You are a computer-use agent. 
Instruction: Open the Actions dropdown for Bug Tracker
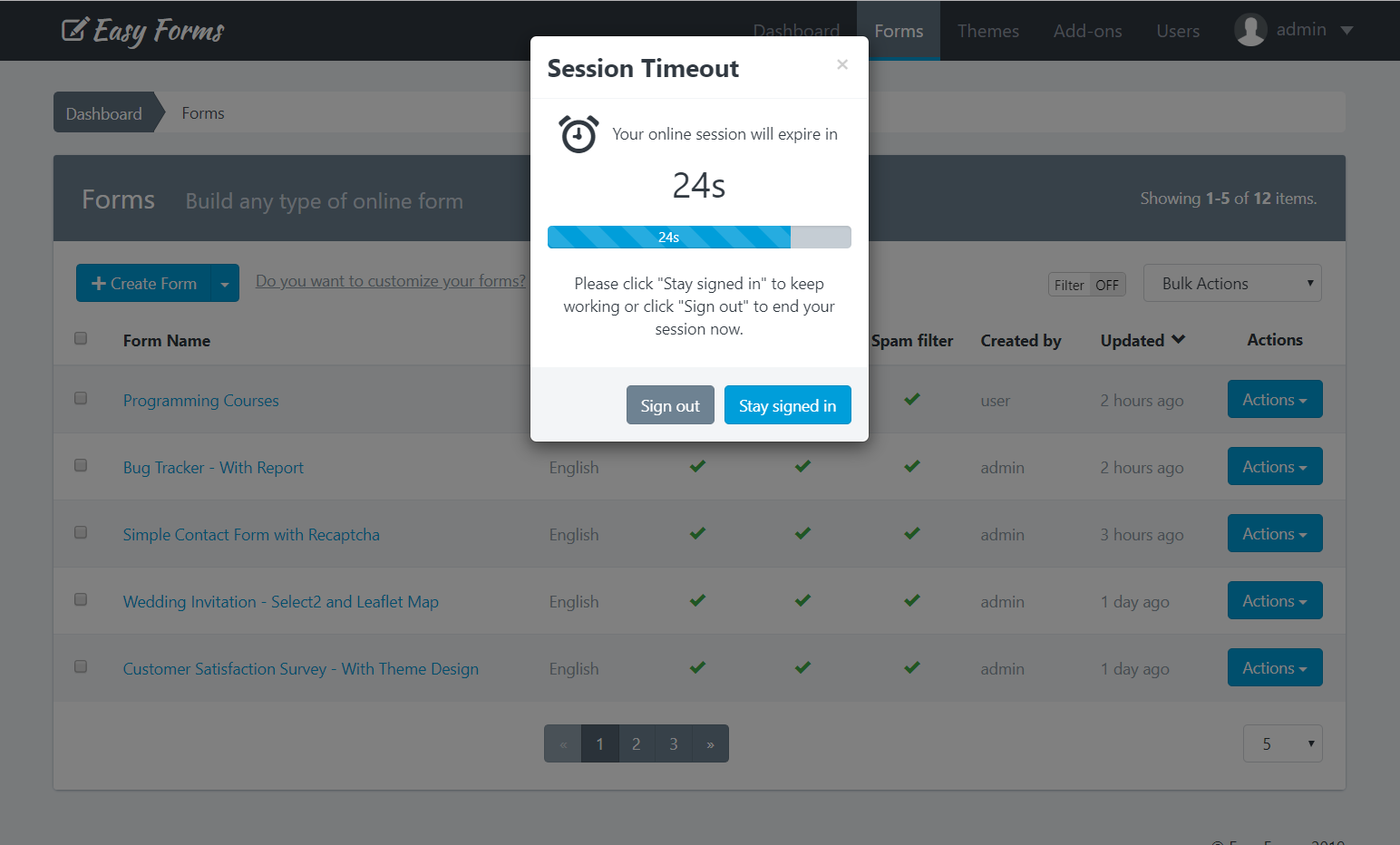(1275, 466)
